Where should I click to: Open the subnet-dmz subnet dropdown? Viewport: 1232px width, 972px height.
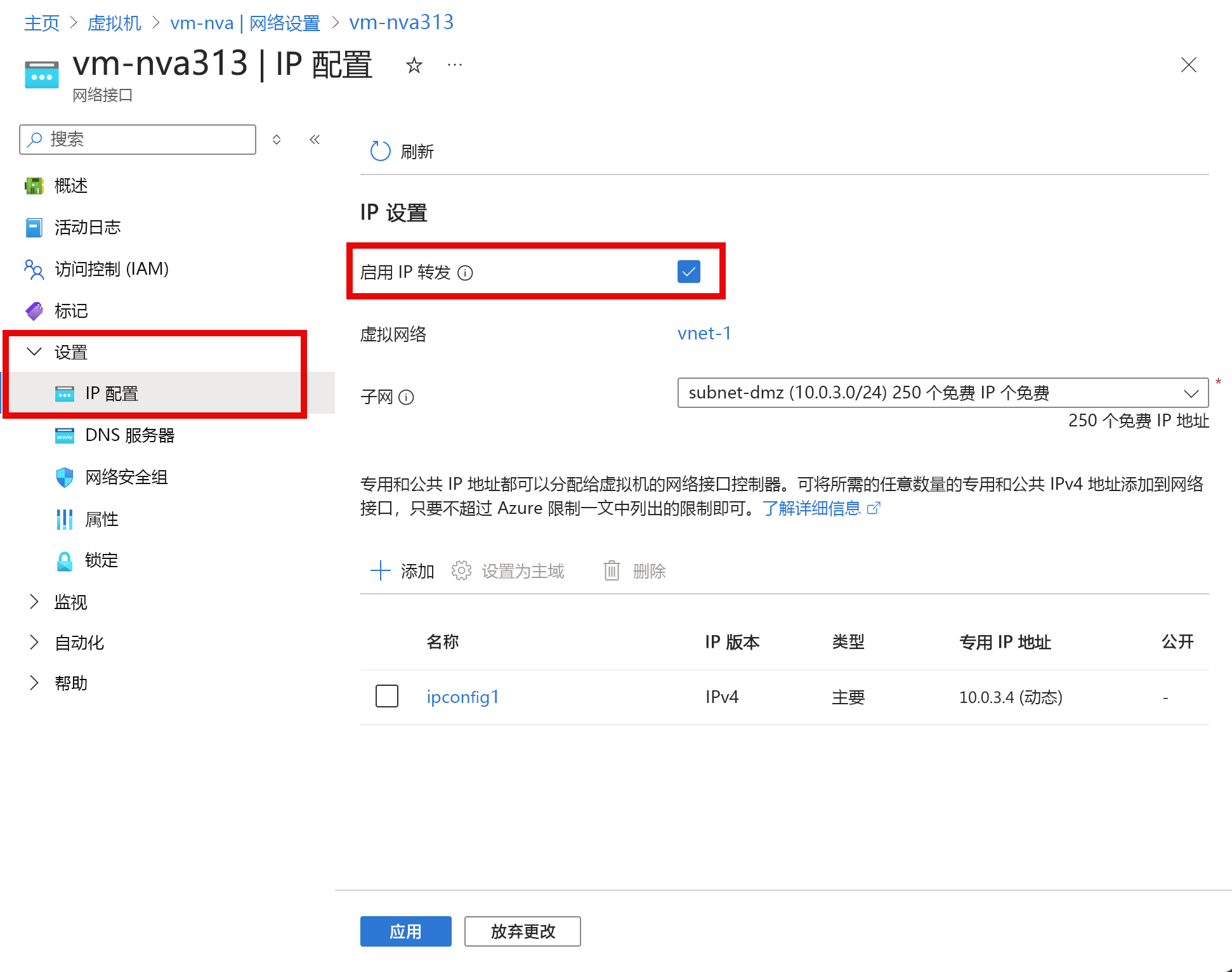(942, 393)
